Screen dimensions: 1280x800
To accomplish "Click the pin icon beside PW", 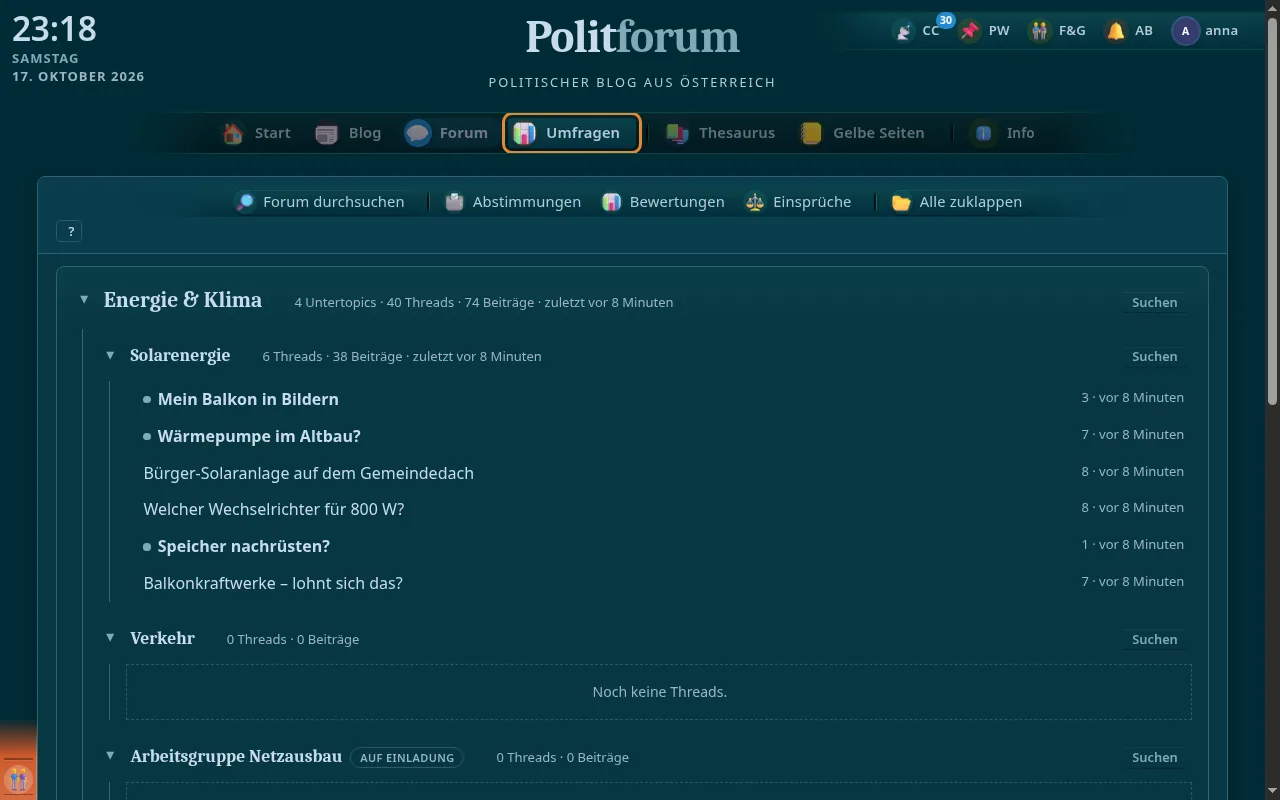I will click(x=969, y=31).
